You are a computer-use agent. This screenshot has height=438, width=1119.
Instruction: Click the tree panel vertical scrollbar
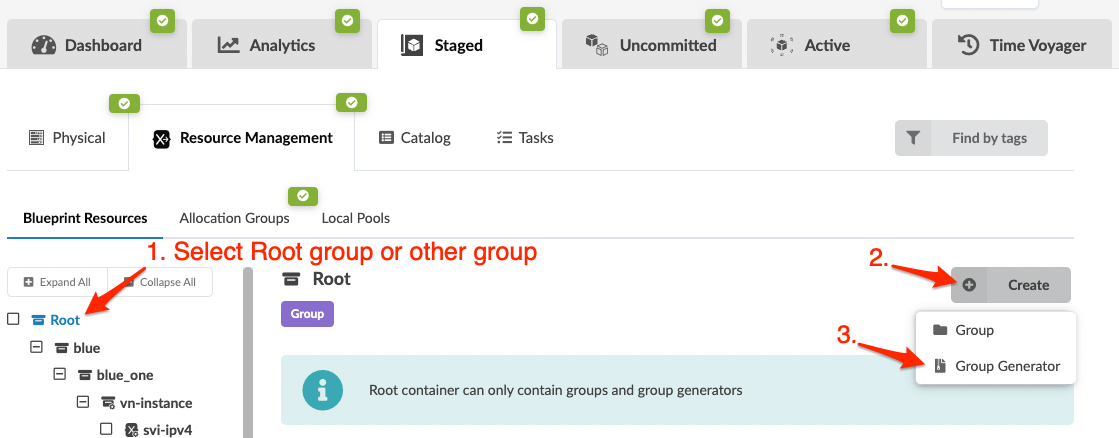tap(248, 352)
